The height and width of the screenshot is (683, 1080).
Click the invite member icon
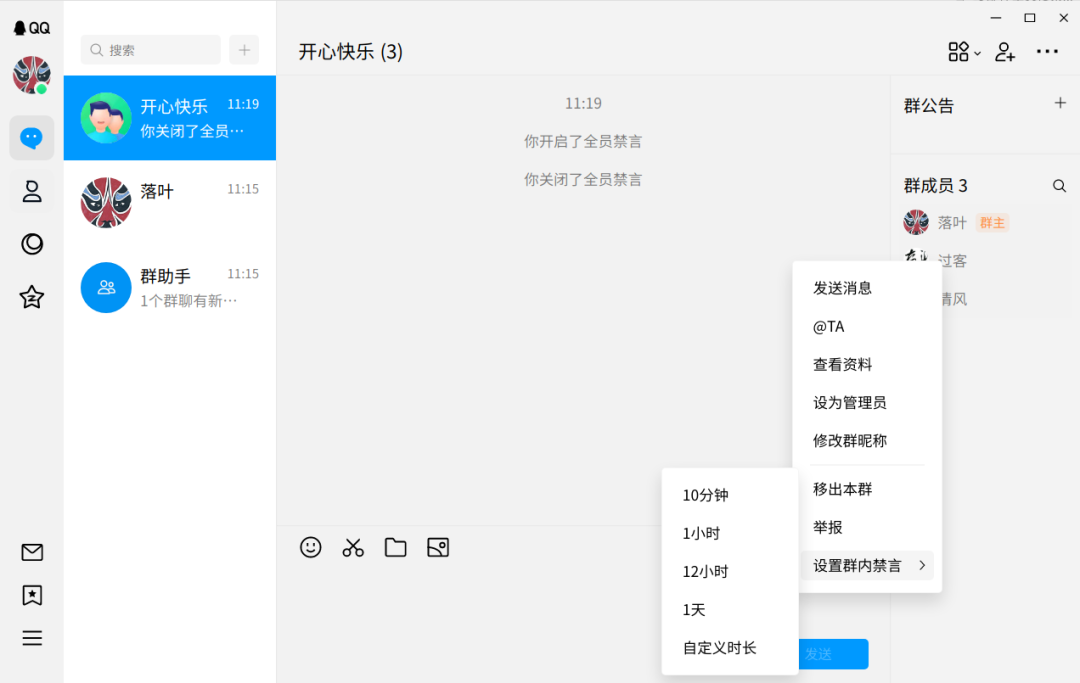1005,52
